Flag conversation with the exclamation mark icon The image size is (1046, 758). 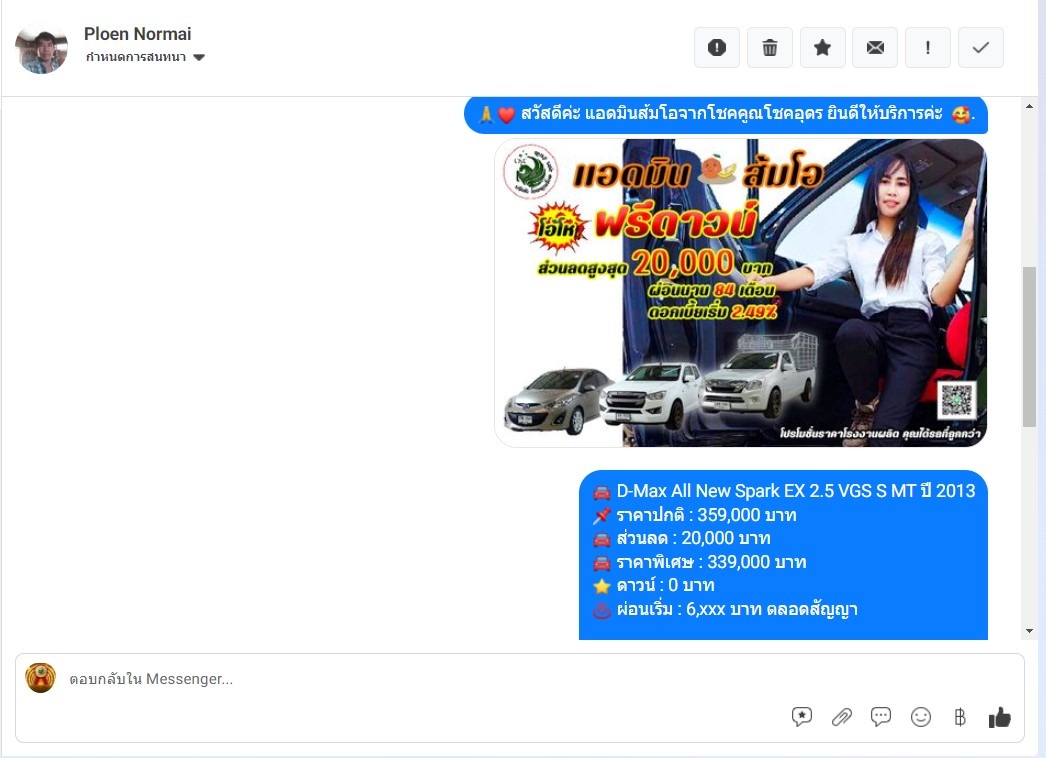click(928, 47)
